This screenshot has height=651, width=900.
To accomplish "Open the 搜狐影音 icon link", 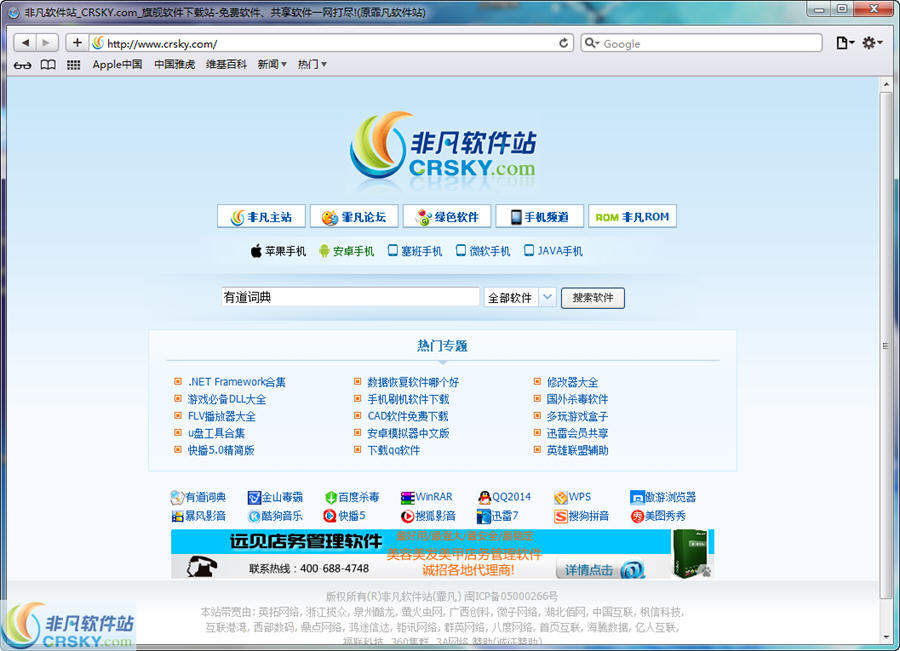I will pos(428,516).
